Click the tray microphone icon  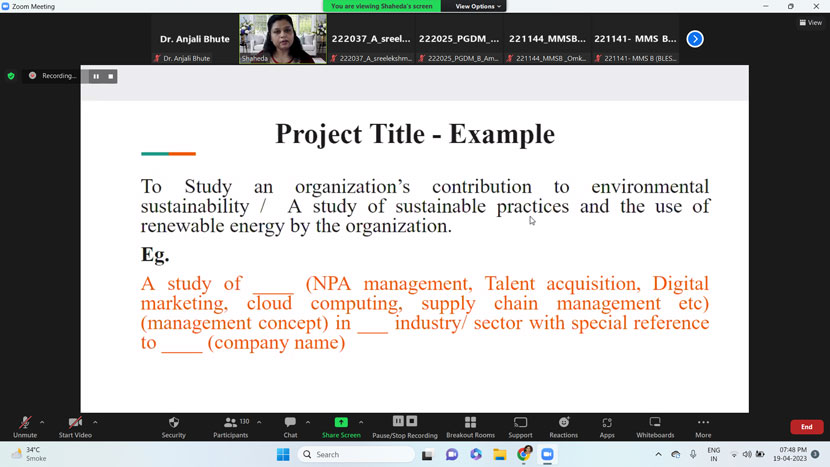693,454
